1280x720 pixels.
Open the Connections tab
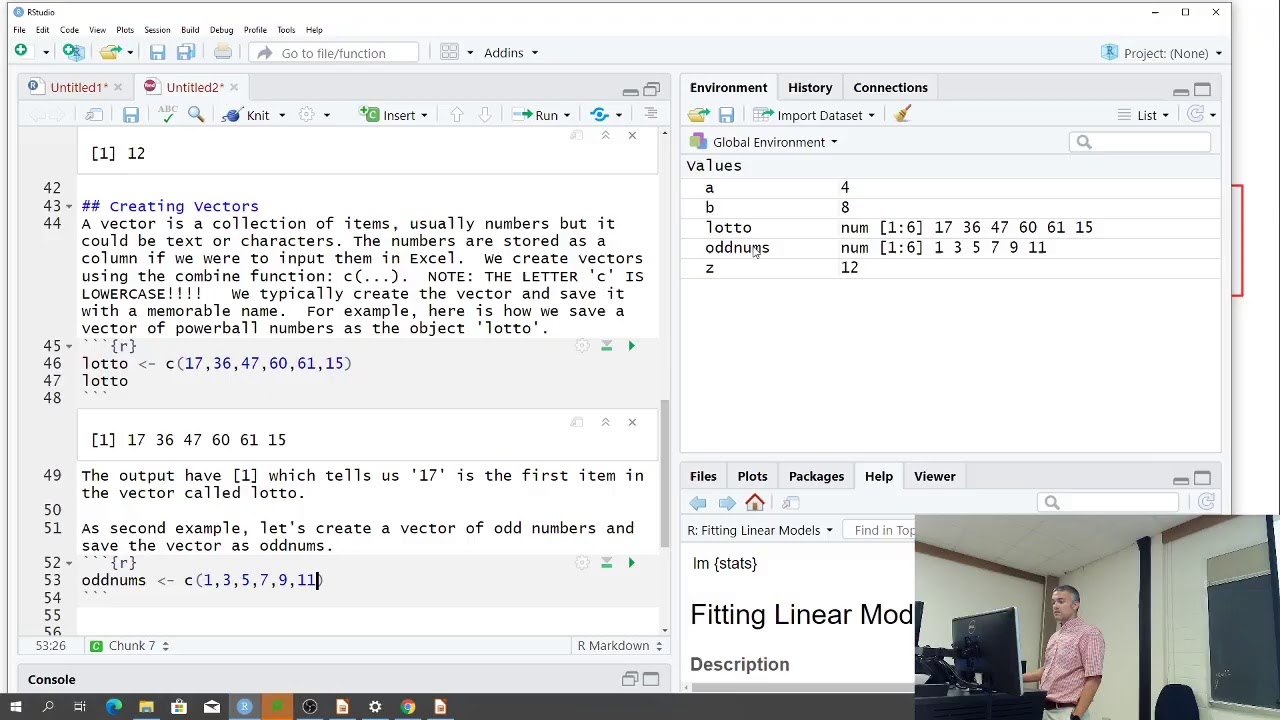tap(890, 87)
